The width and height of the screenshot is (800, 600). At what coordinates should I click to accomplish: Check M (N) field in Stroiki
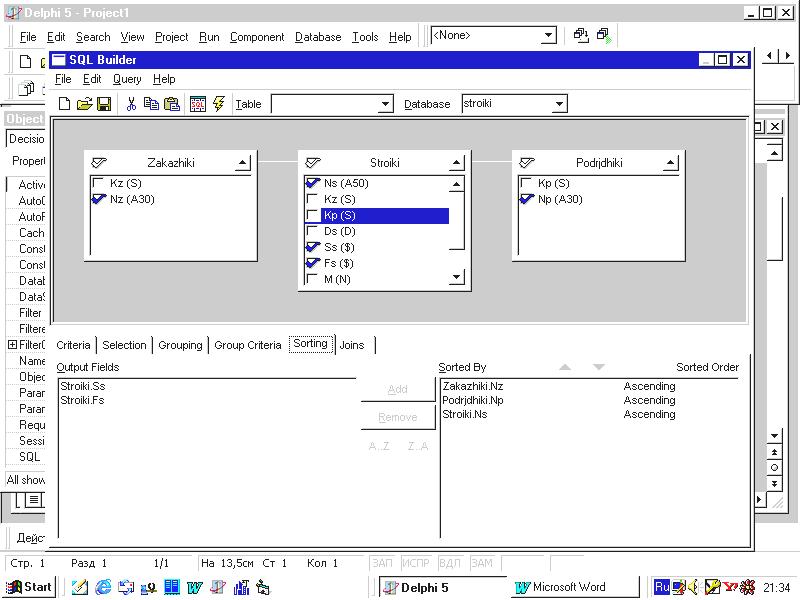pos(312,279)
